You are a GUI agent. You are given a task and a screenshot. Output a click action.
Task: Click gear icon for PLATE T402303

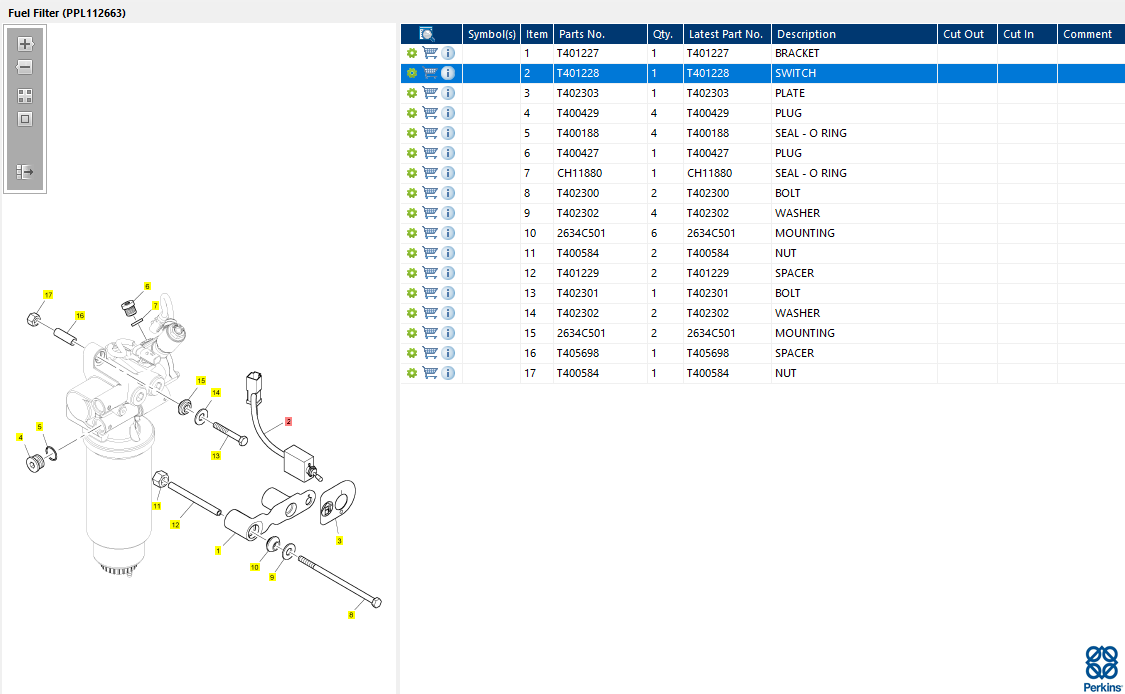click(412, 93)
